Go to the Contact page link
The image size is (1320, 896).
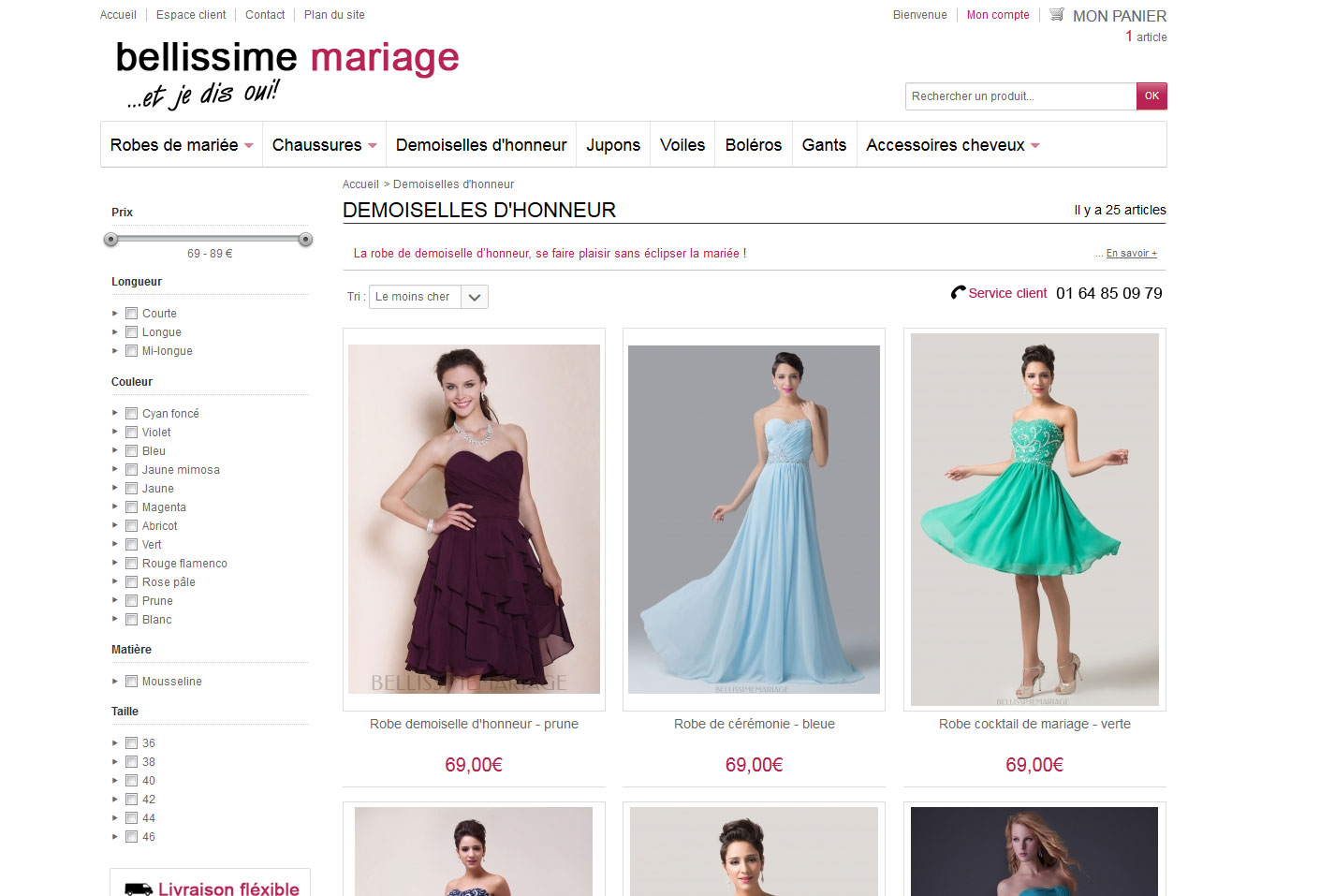[265, 15]
